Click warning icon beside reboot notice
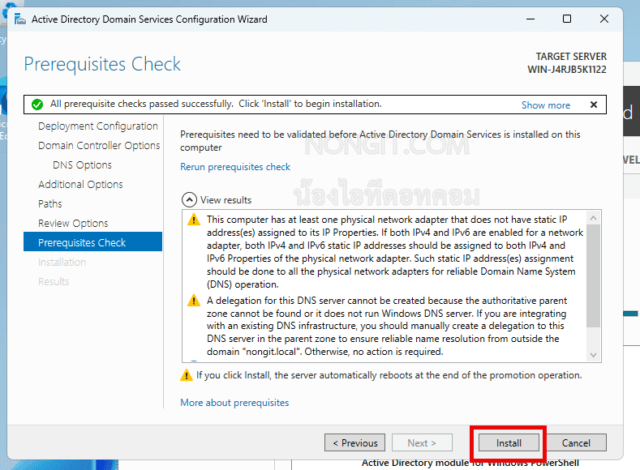This screenshot has height=470, width=640. (187, 375)
